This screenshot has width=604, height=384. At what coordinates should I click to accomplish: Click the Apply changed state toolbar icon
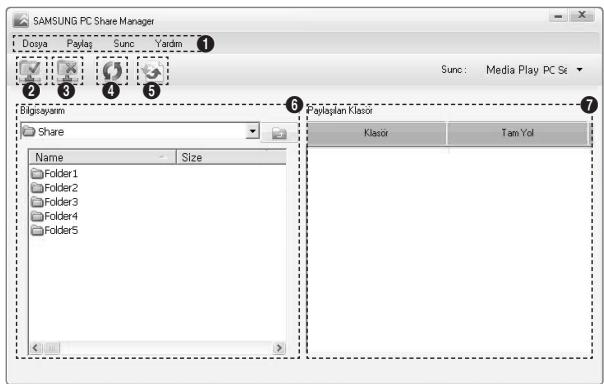pyautogui.click(x=153, y=71)
